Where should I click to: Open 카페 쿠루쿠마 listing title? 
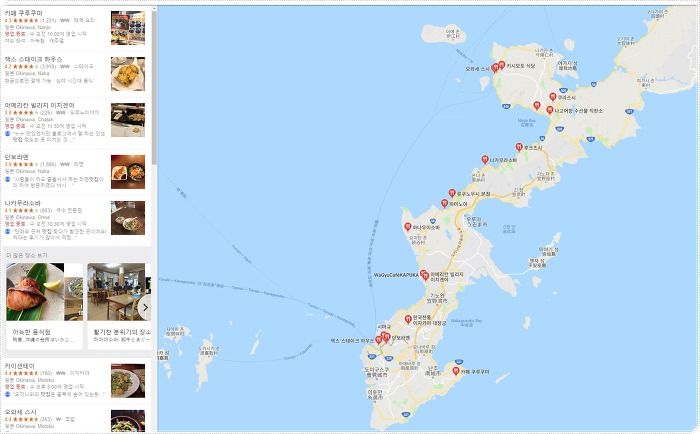click(x=24, y=13)
